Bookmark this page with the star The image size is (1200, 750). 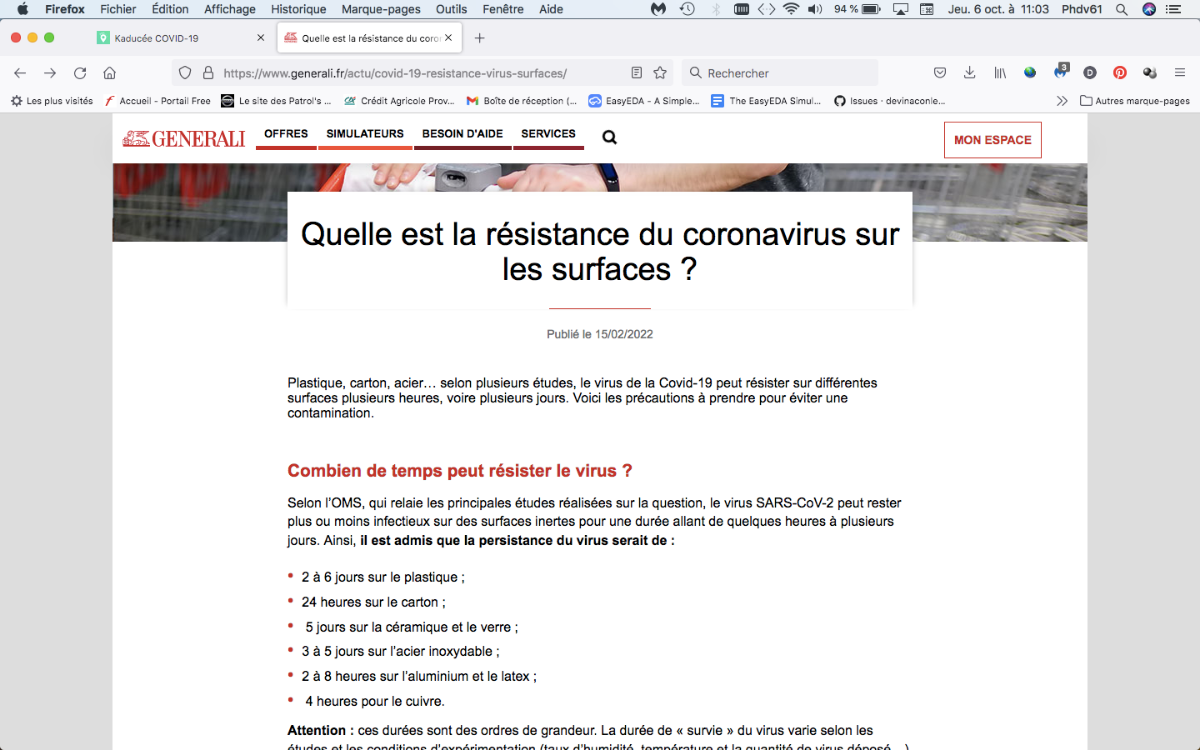pyautogui.click(x=660, y=73)
